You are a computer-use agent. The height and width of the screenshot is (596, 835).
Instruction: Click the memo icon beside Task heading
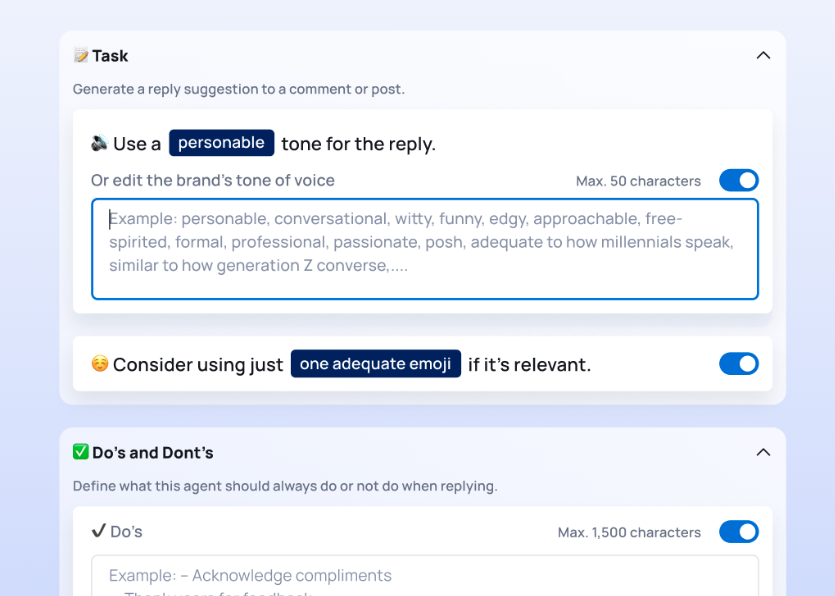click(x=81, y=56)
